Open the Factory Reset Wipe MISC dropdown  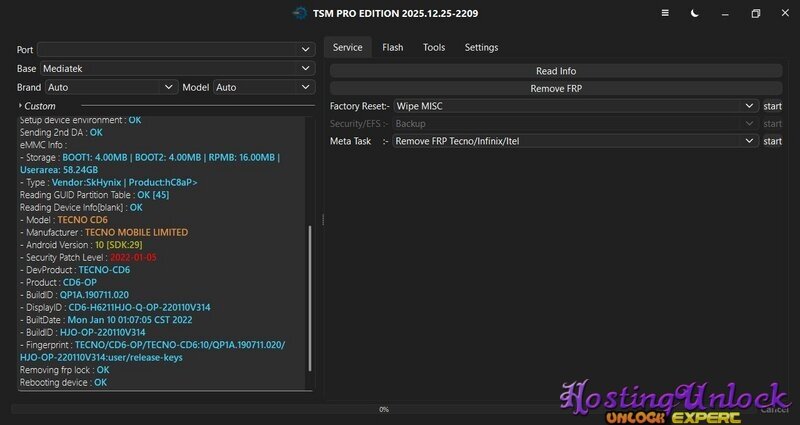click(x=574, y=106)
